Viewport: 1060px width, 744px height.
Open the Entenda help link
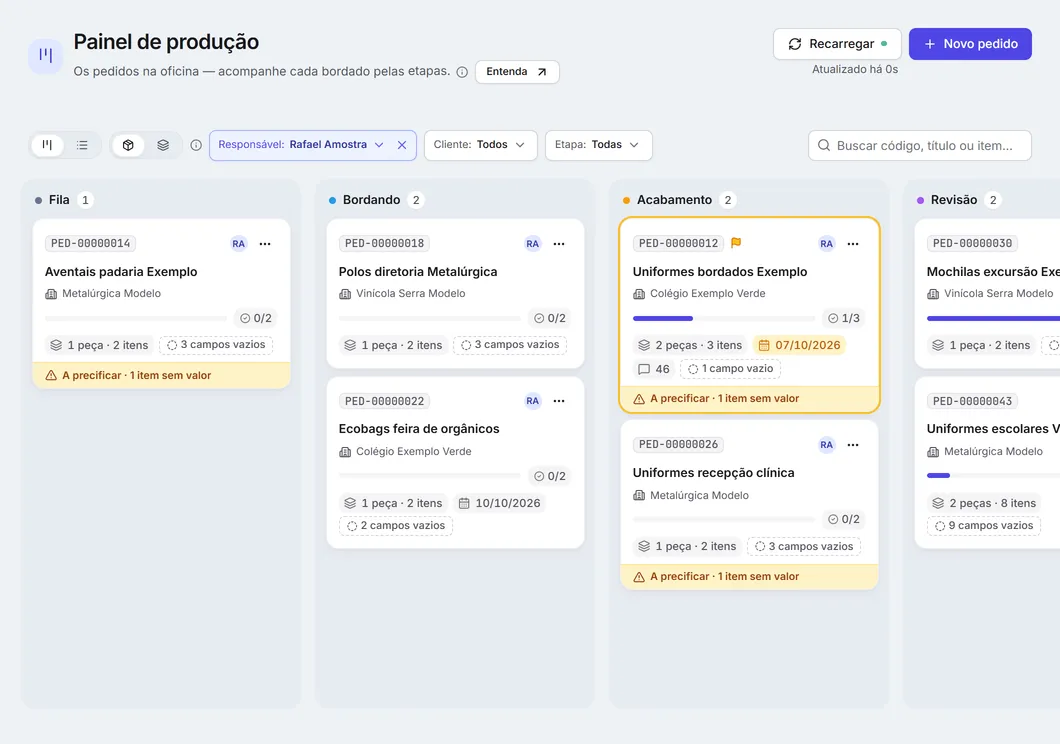click(x=517, y=72)
